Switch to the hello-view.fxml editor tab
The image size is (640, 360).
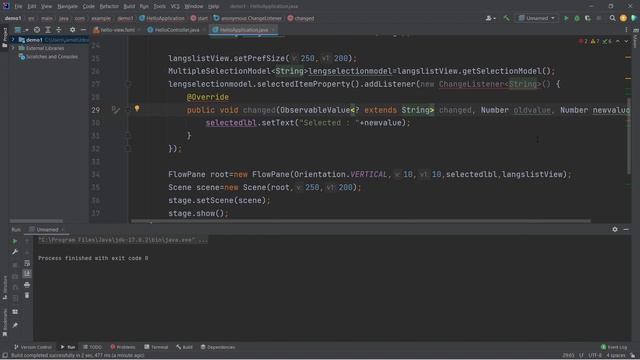[117, 30]
